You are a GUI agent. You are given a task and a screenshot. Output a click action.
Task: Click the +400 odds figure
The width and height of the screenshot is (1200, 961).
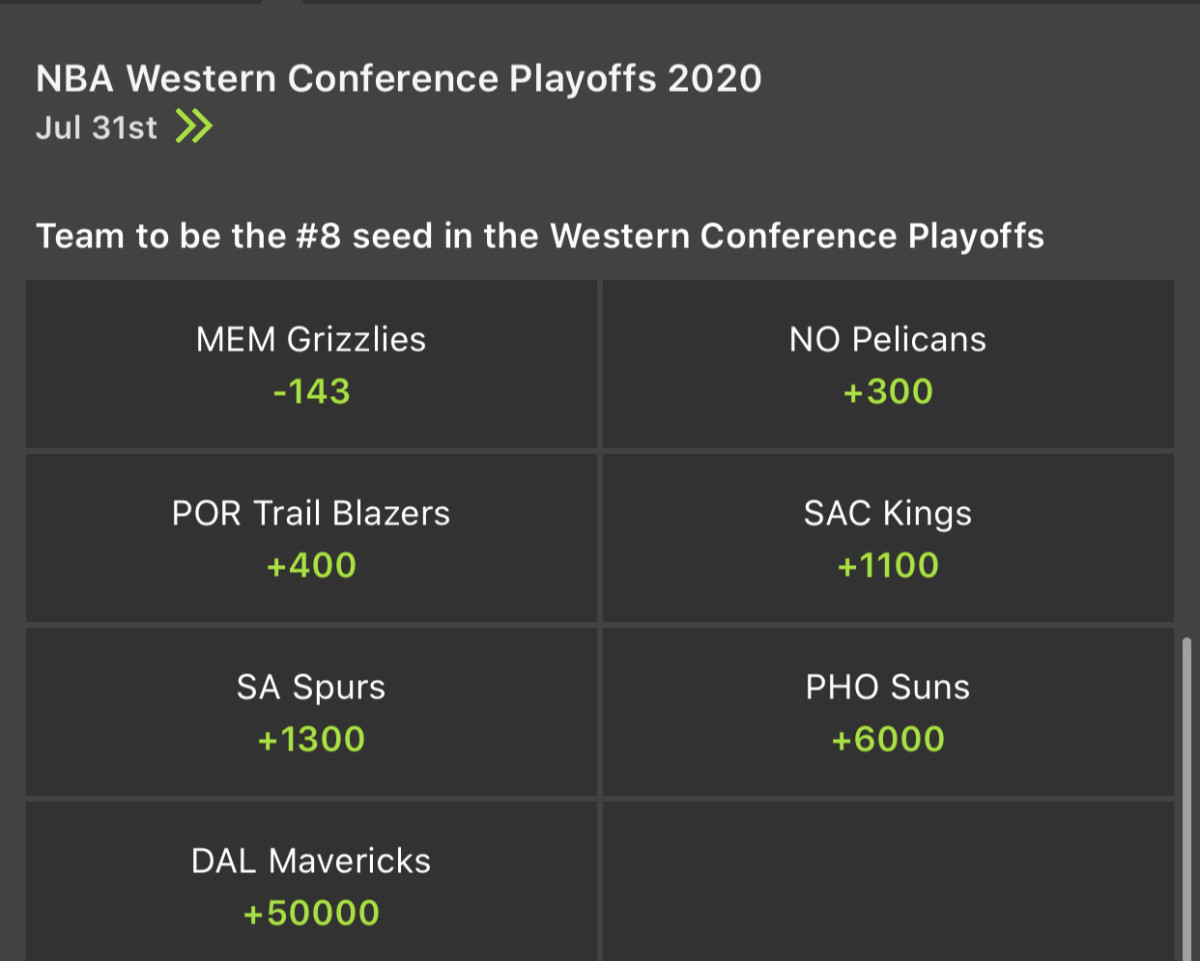point(311,566)
